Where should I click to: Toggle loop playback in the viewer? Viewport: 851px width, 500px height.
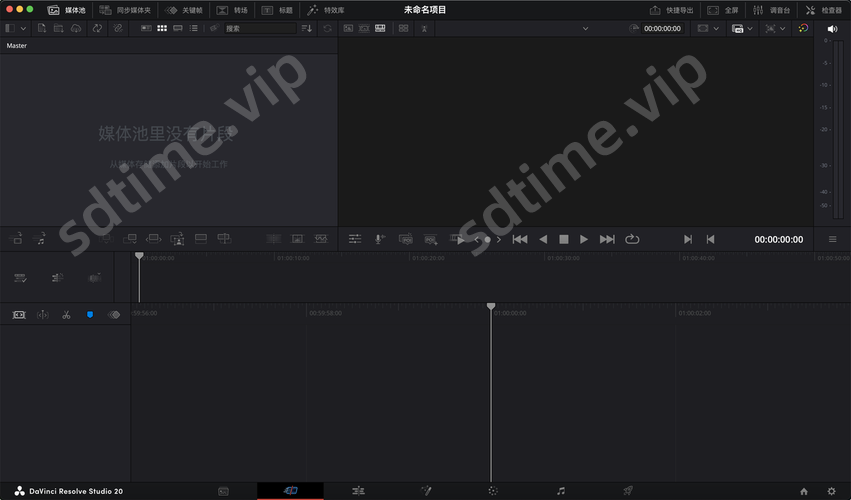632,239
